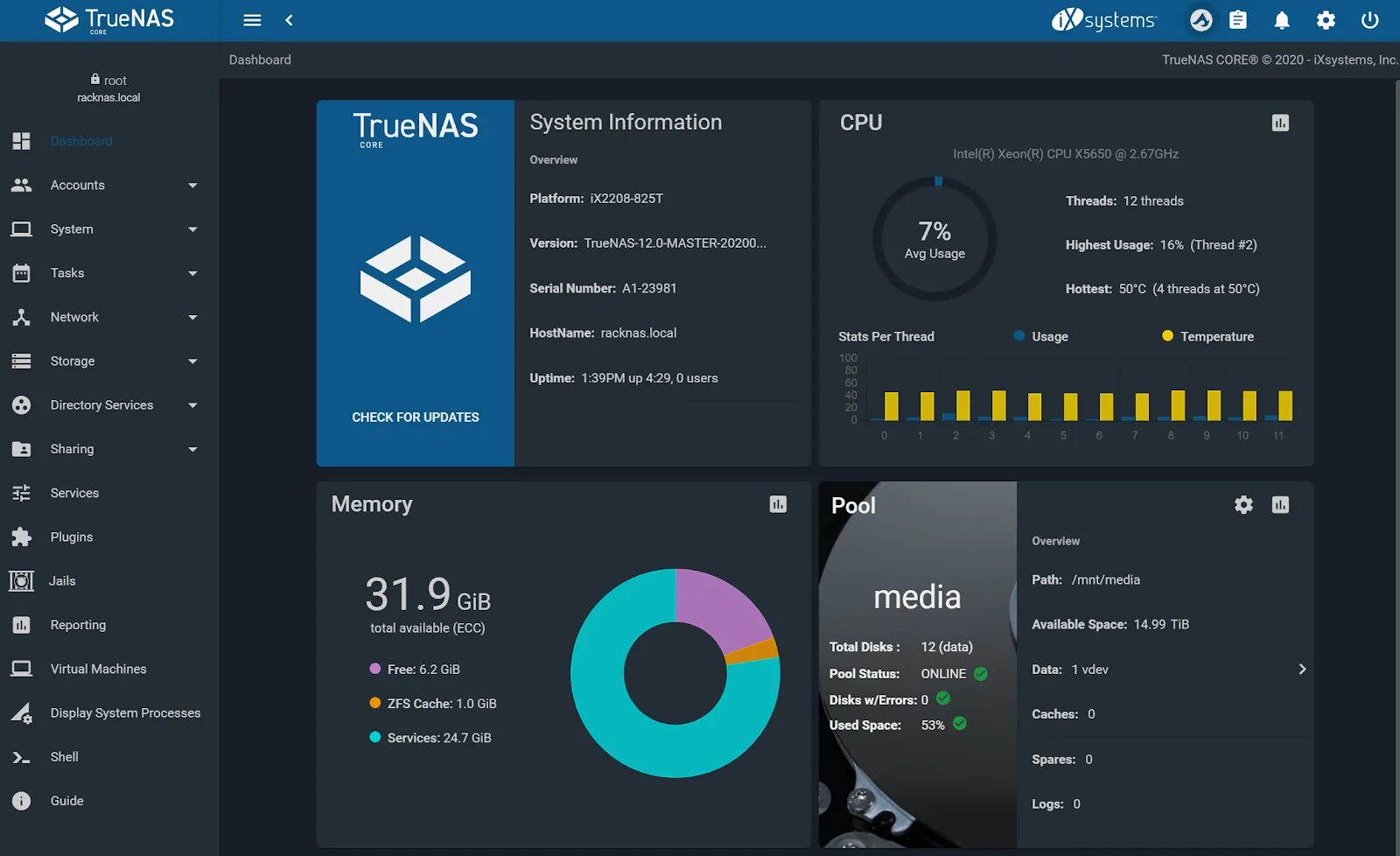Open Reporting menu item
Screen dimensions: 1400x856
[x=78, y=625]
